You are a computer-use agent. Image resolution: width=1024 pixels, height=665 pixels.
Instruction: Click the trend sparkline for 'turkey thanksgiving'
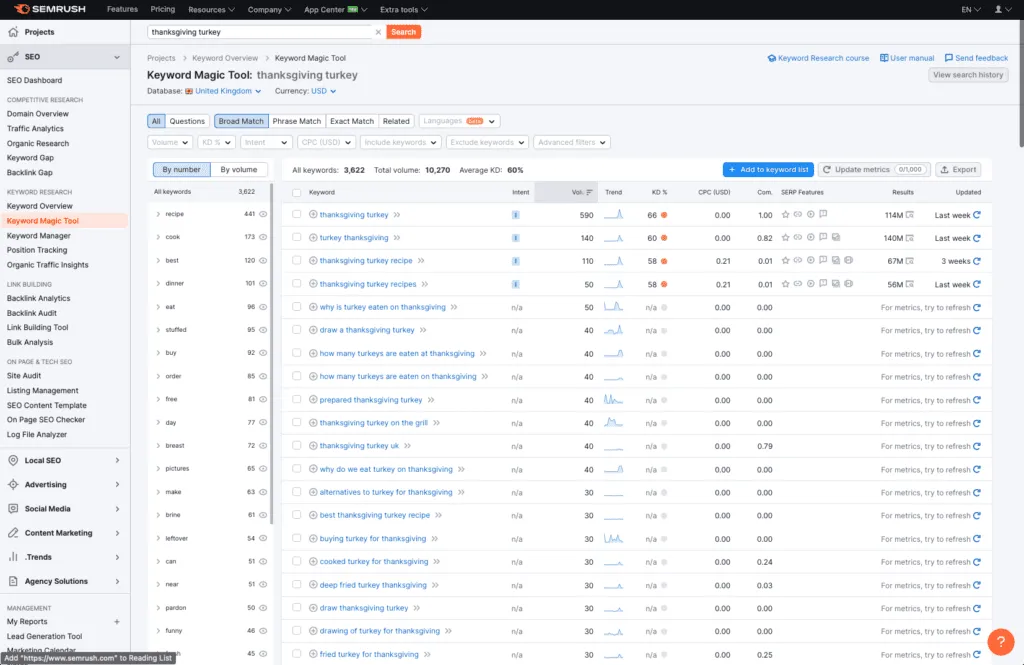[613, 238]
